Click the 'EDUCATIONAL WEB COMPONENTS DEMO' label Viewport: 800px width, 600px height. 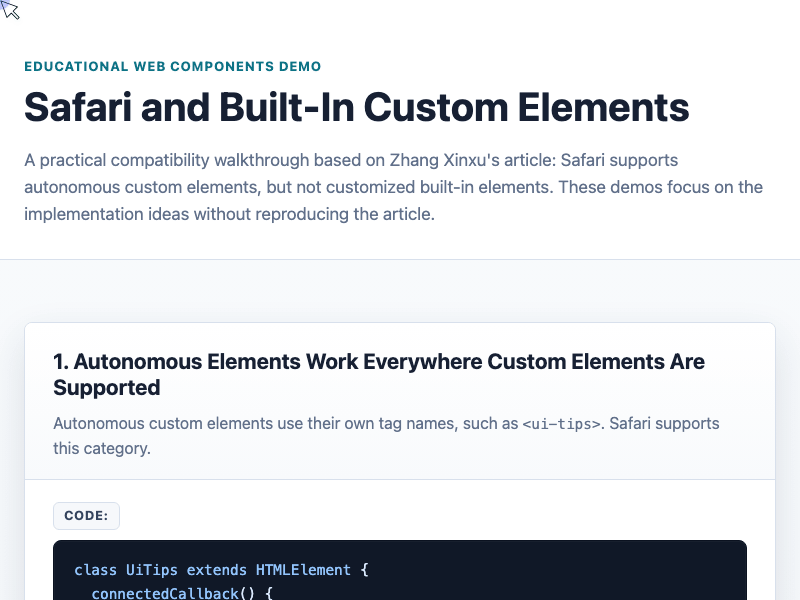coord(172,66)
